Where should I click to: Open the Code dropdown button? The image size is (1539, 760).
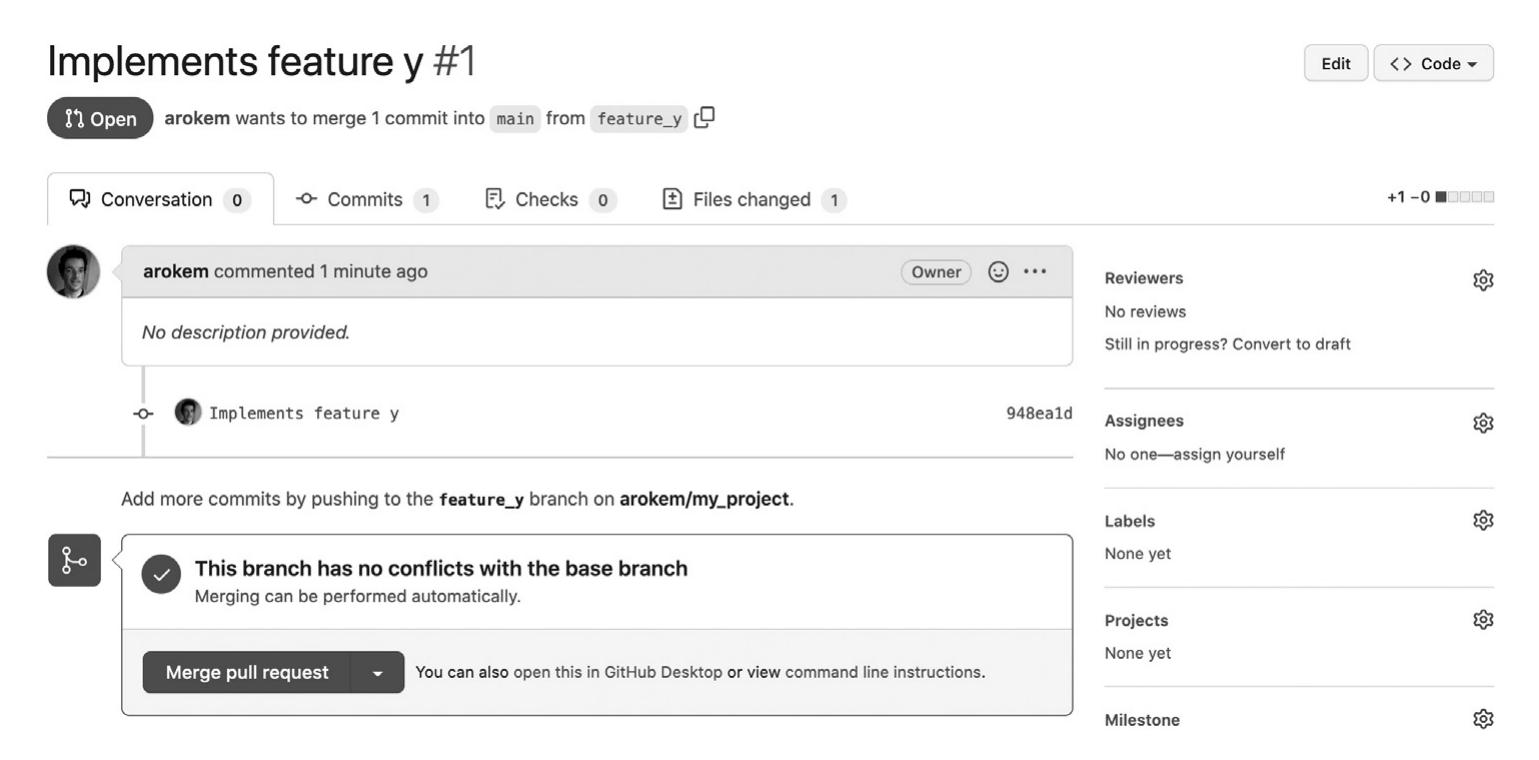pos(1433,64)
